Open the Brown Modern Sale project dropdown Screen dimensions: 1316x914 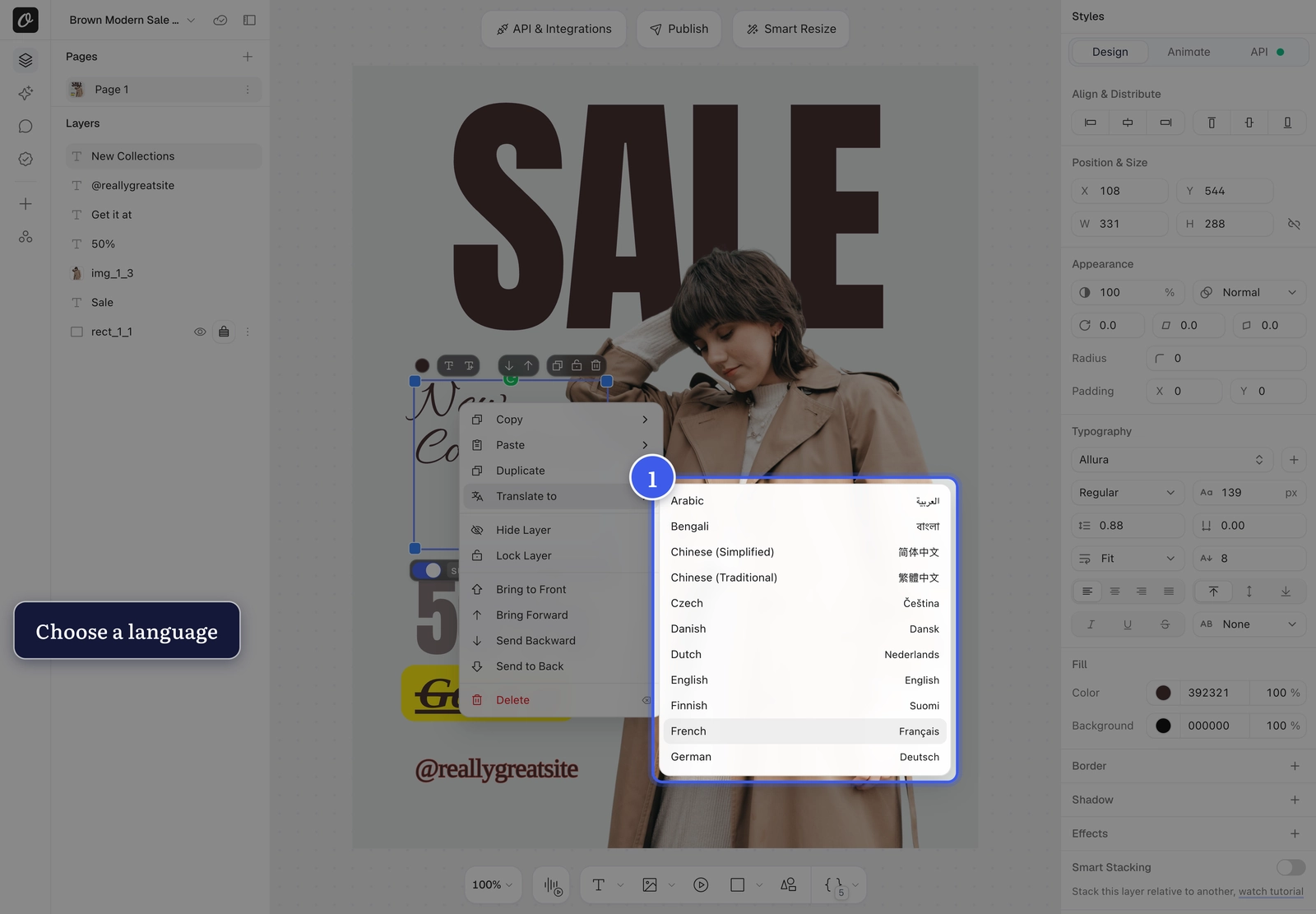pos(132,20)
